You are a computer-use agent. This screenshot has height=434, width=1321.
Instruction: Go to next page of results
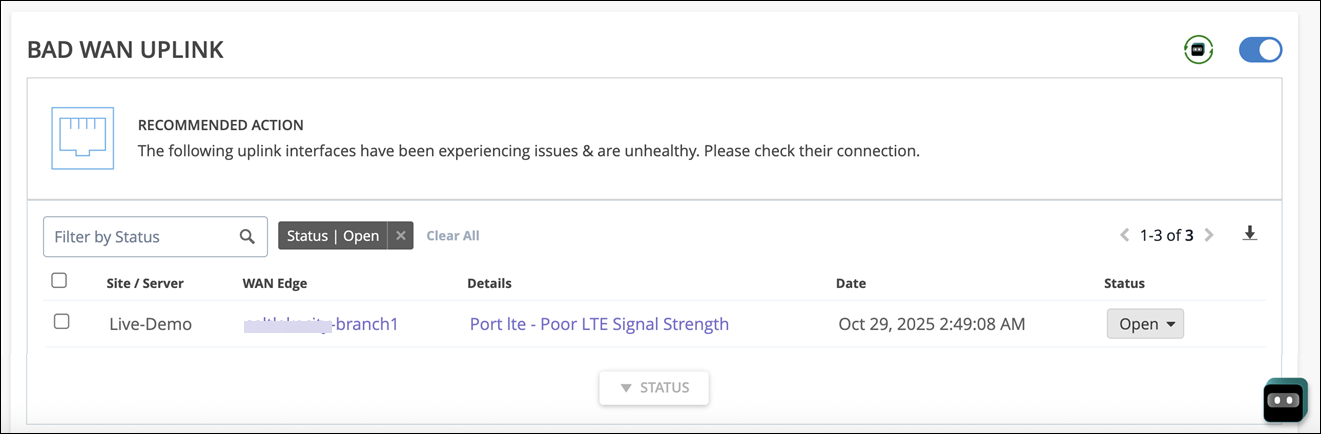(x=1209, y=236)
